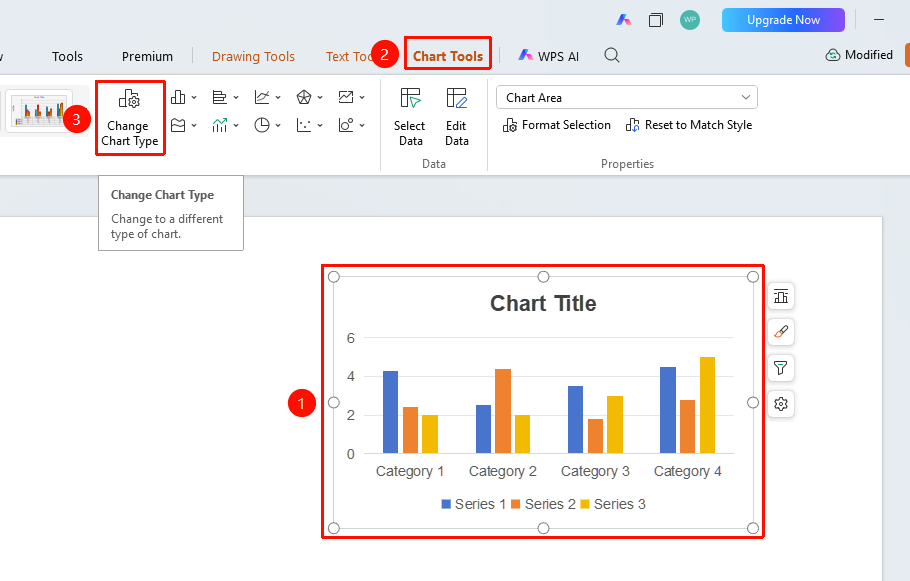Click Reset to Match Style
The height and width of the screenshot is (581, 910).
point(689,125)
